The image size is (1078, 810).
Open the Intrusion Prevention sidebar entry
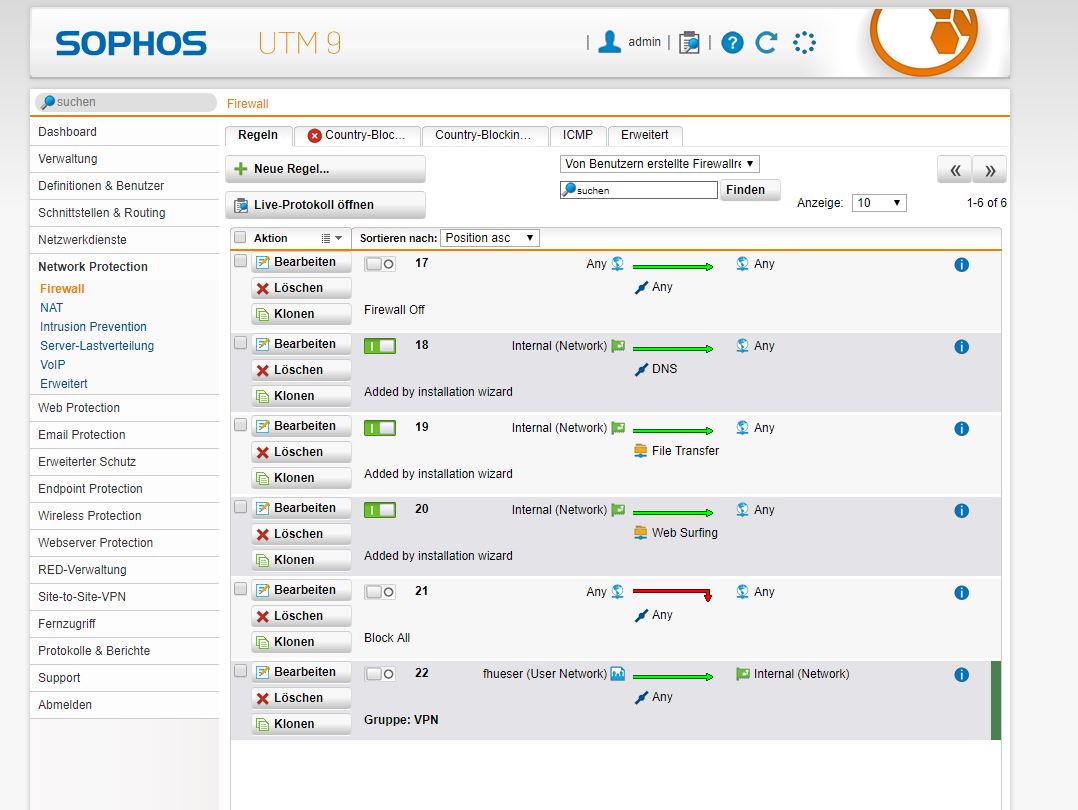tap(93, 326)
